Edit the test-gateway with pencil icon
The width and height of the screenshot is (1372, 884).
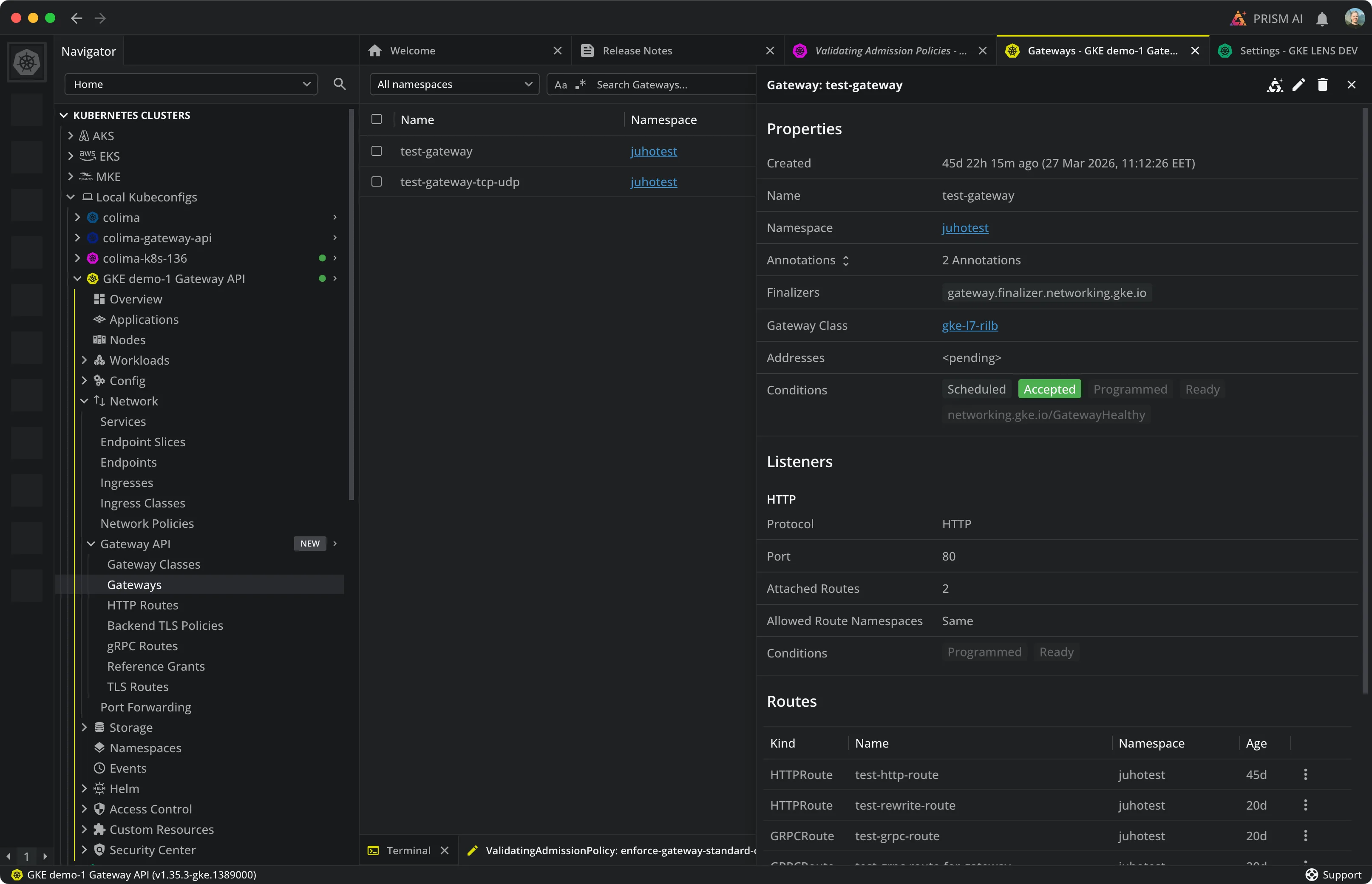[1298, 85]
